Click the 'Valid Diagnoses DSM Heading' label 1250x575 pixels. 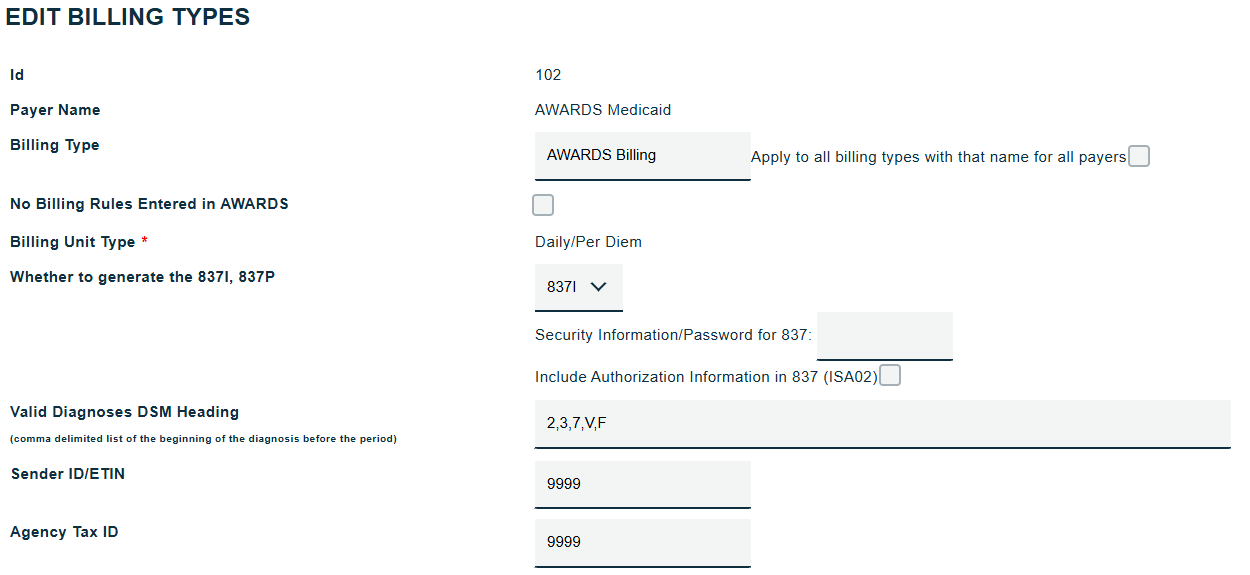coord(124,412)
